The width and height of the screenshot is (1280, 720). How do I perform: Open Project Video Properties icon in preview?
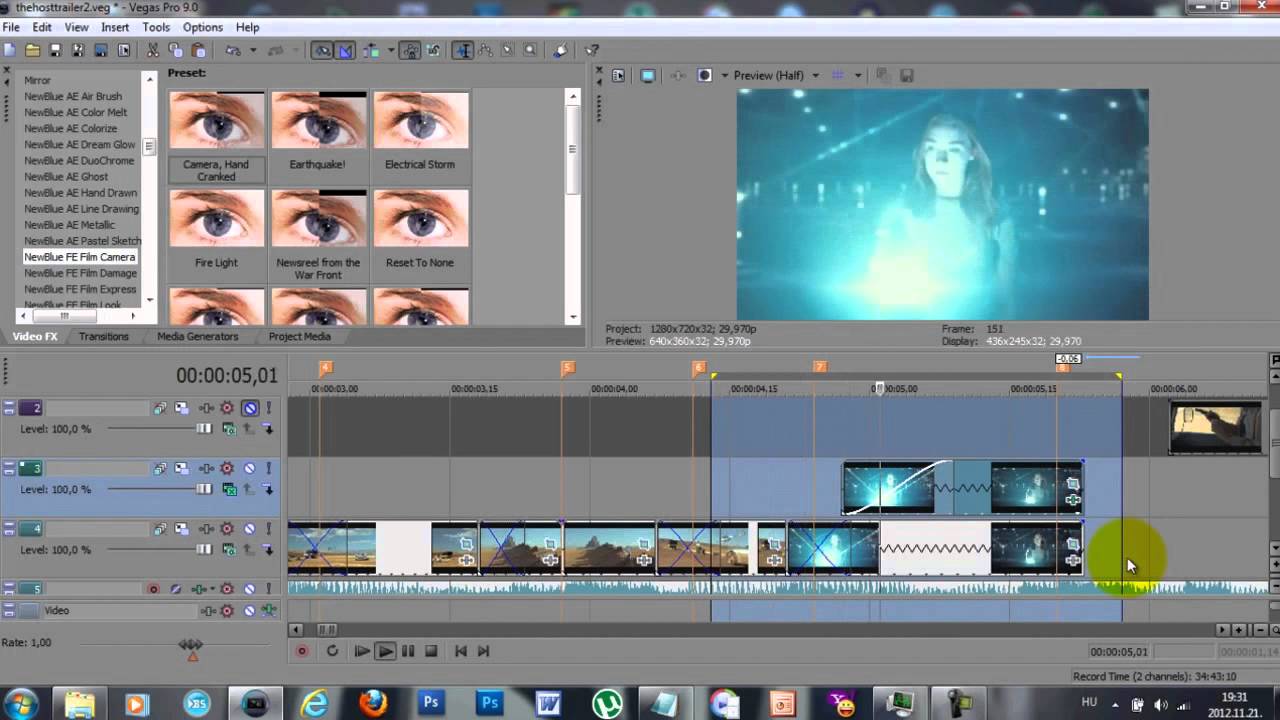click(x=618, y=75)
